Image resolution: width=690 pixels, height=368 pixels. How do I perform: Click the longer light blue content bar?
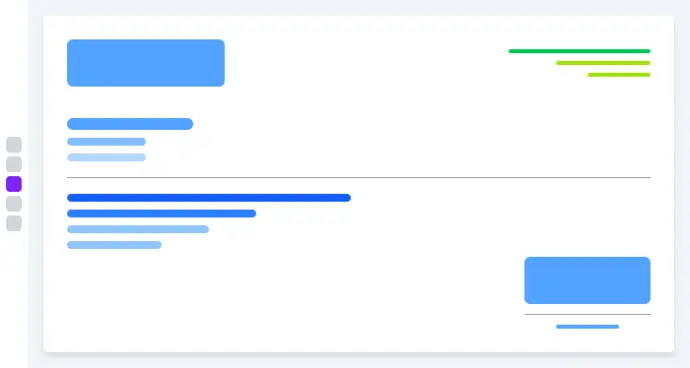click(x=138, y=229)
